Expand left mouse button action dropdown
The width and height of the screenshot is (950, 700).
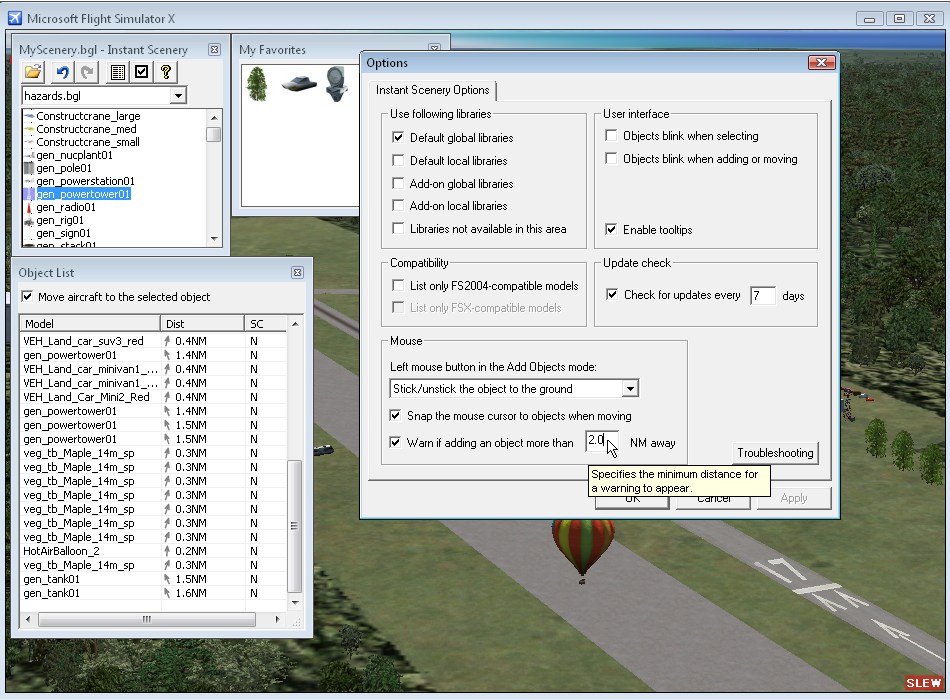pos(630,388)
